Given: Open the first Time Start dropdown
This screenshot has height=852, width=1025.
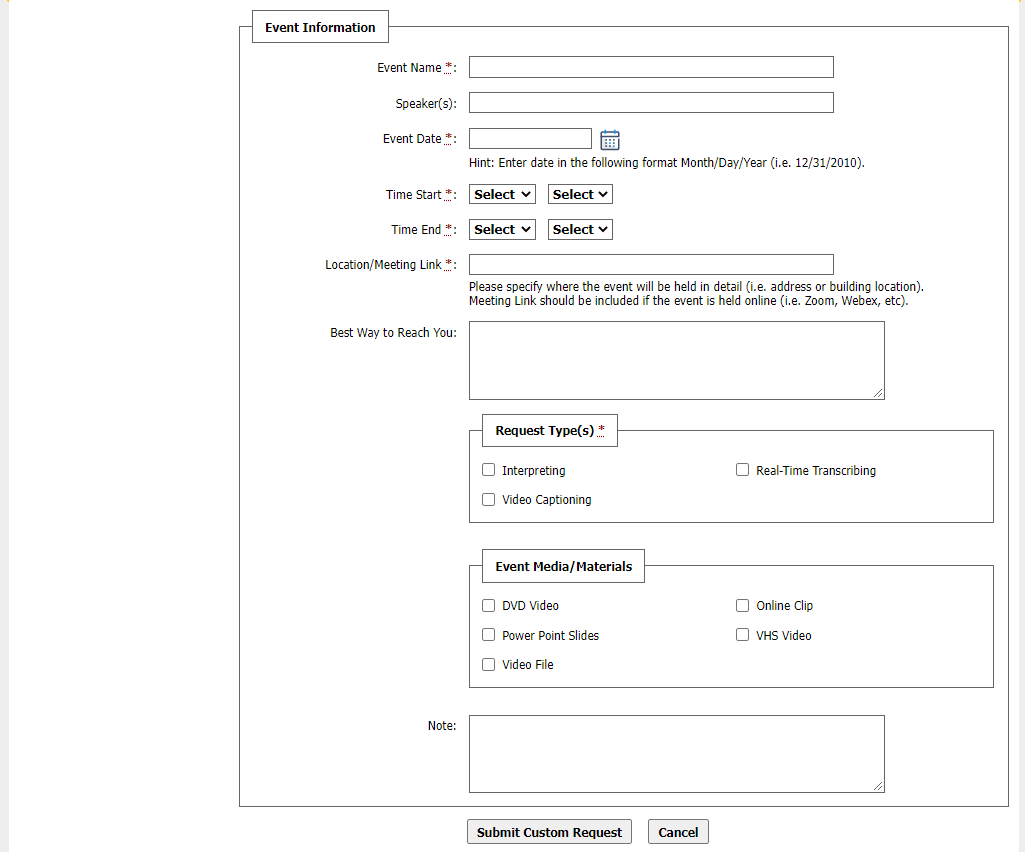Looking at the screenshot, I should (502, 195).
